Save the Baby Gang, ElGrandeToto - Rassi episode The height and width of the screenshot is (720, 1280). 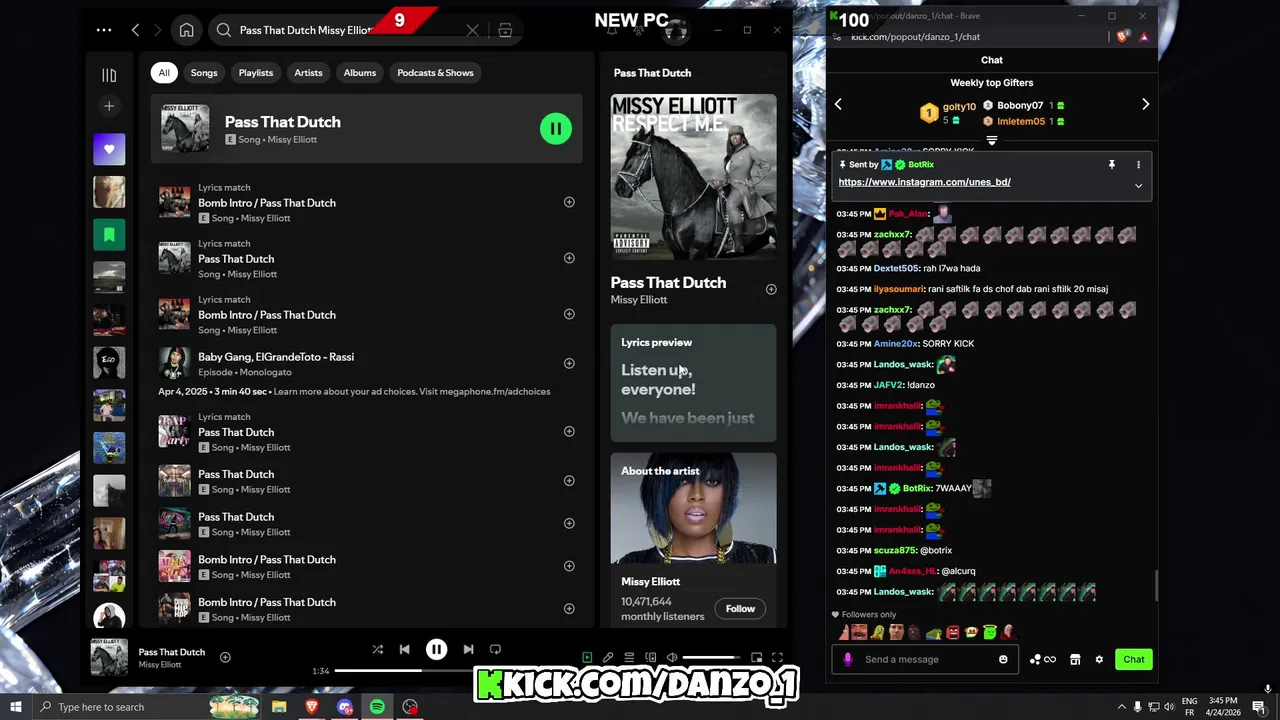coord(569,363)
